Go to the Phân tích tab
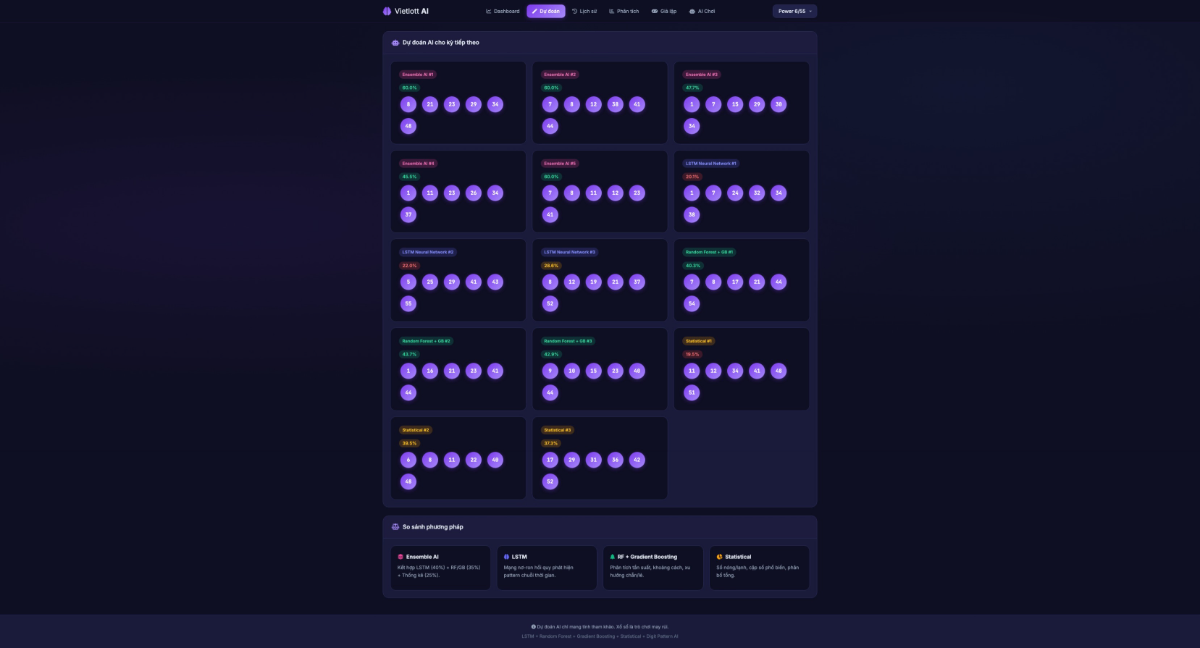The height and width of the screenshot is (648, 1200). pyautogui.click(x=623, y=11)
